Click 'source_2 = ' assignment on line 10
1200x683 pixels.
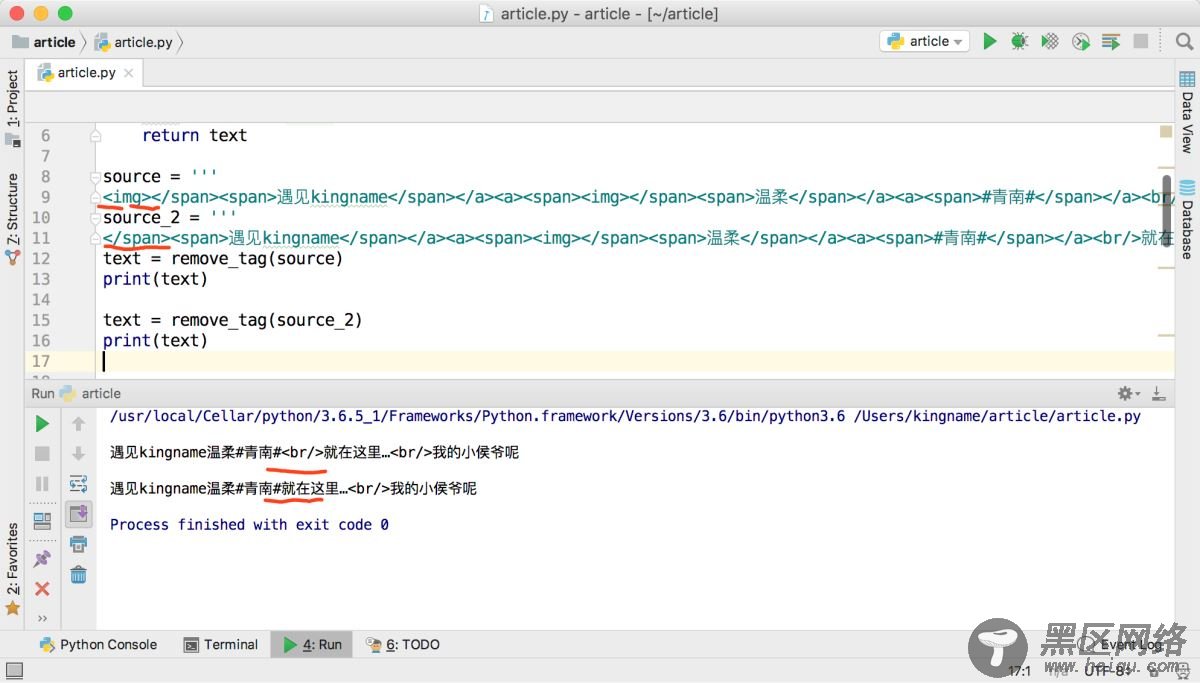coord(169,217)
